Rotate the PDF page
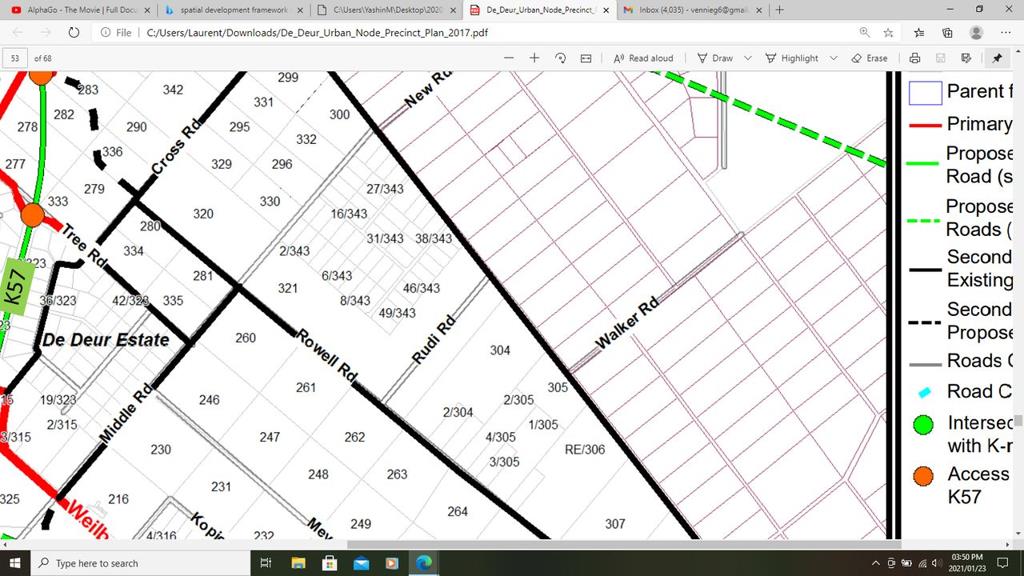The image size is (1024, 576). tap(560, 58)
